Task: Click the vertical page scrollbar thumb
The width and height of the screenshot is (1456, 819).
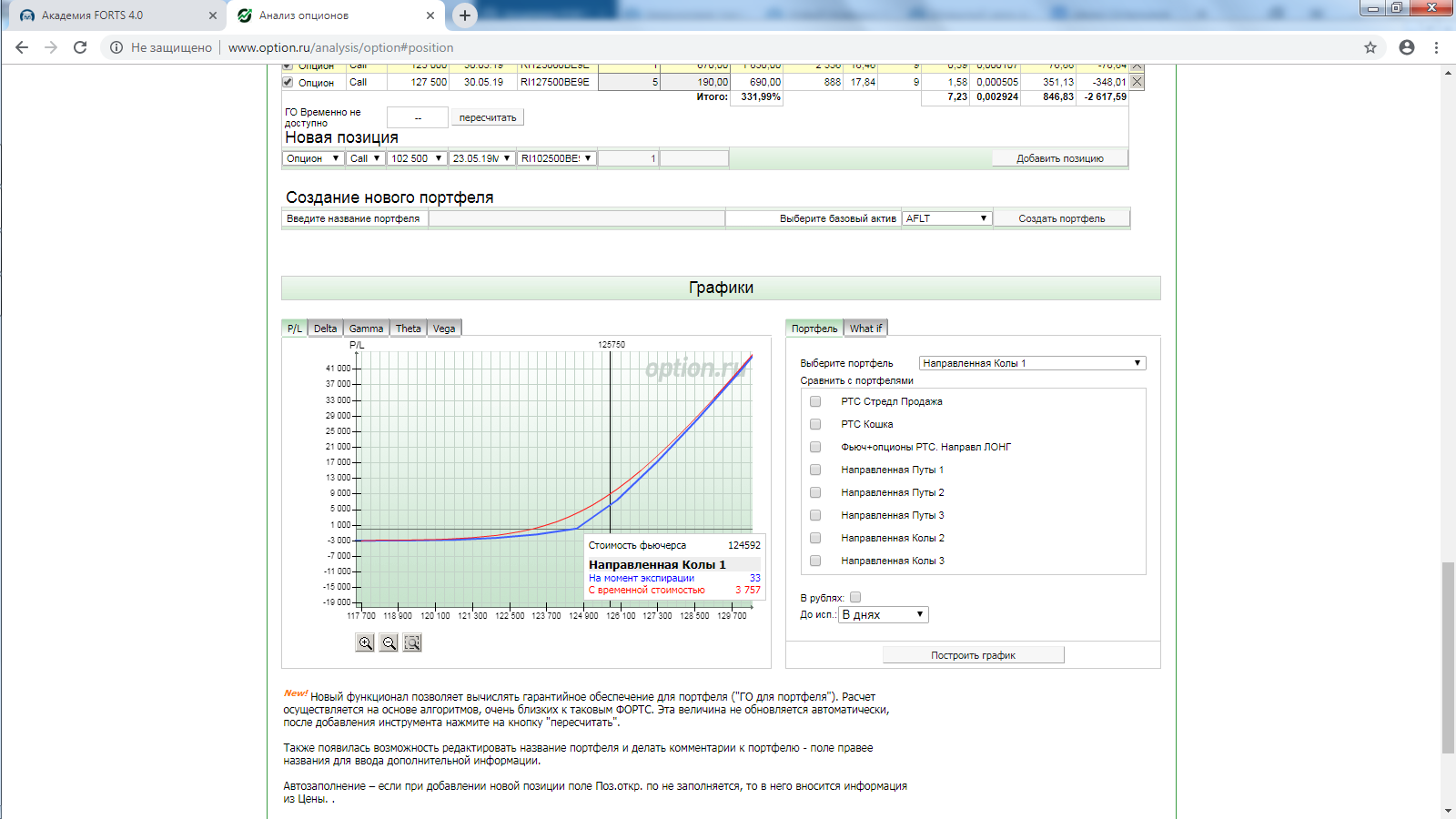Action: 1448,657
